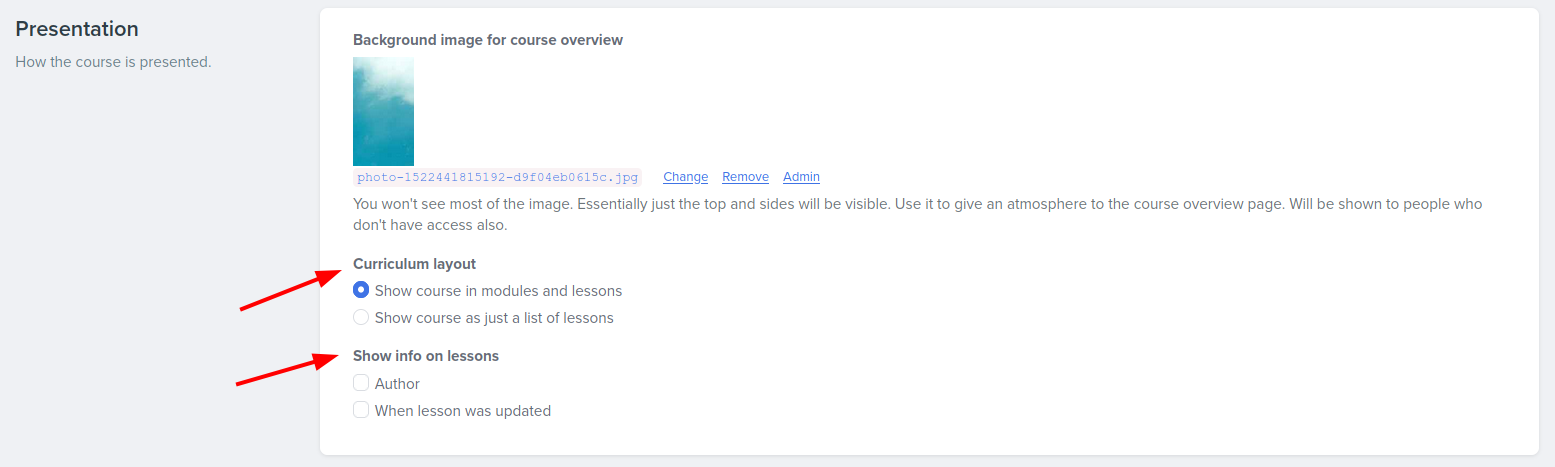Image resolution: width=1555 pixels, height=467 pixels.
Task: Click the 'Show course in modules and lessons' label
Action: (x=498, y=291)
